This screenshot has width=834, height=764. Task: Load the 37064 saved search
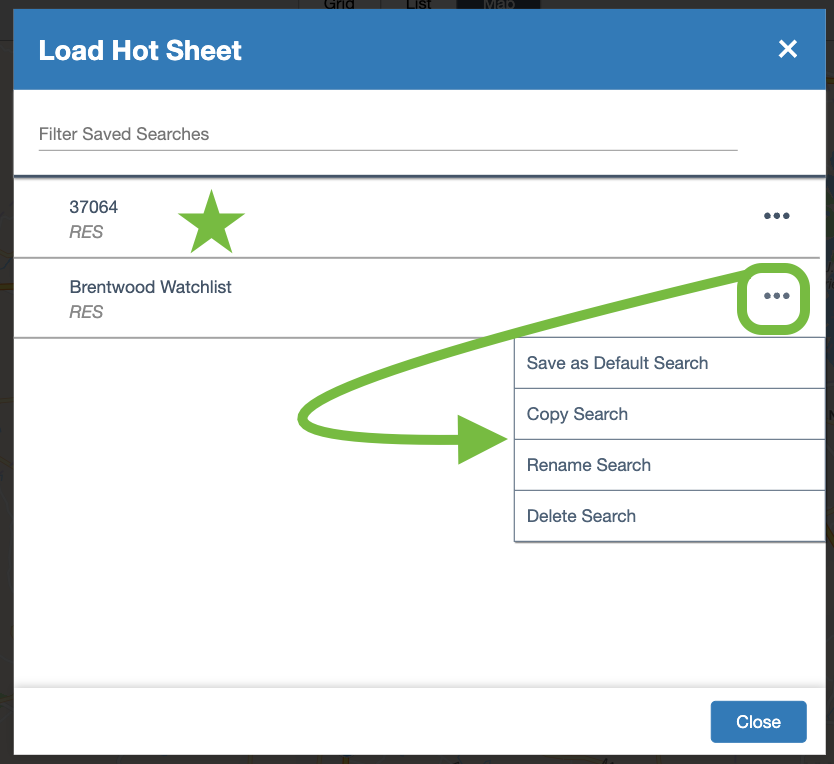pos(94,207)
